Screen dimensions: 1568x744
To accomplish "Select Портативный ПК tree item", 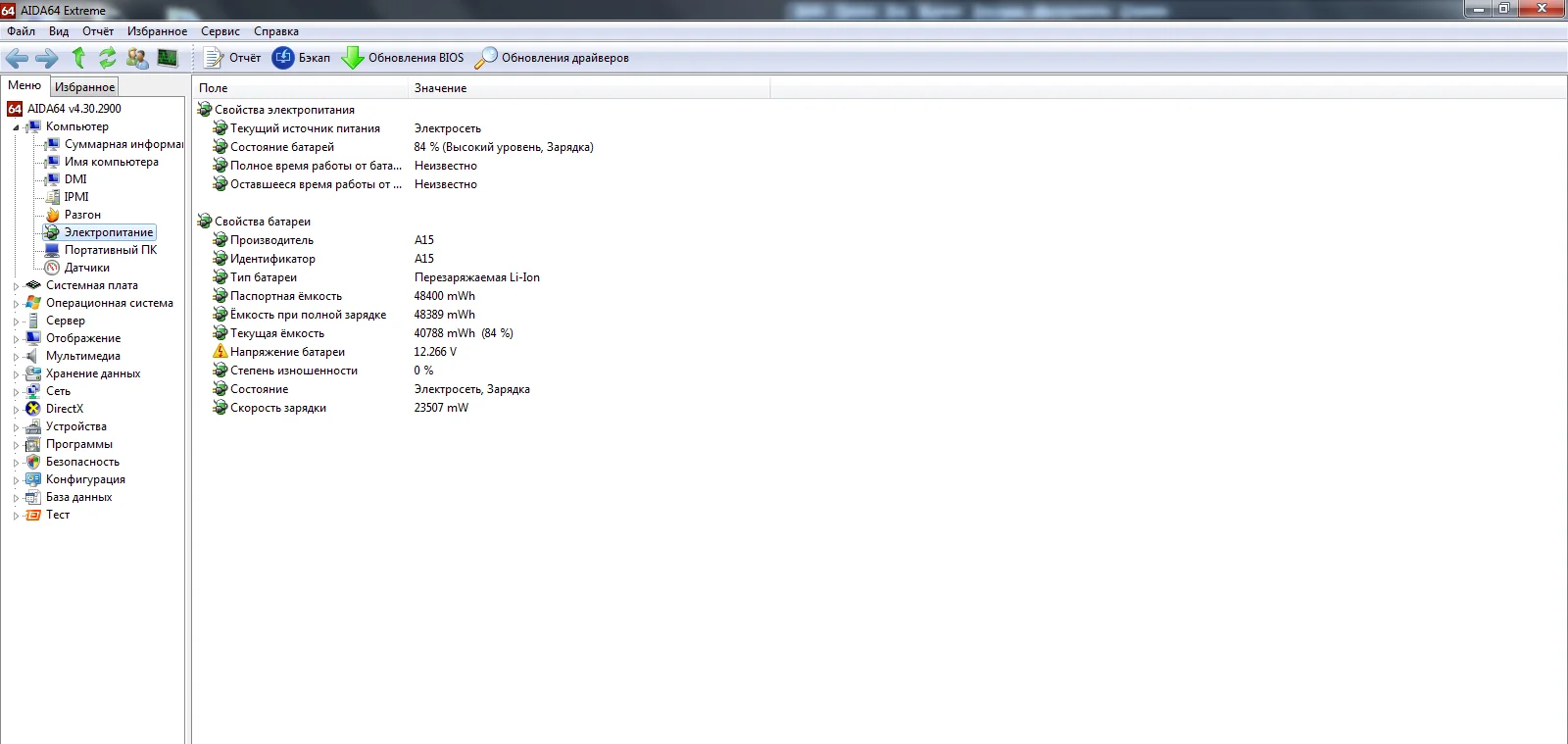I will tap(111, 250).
